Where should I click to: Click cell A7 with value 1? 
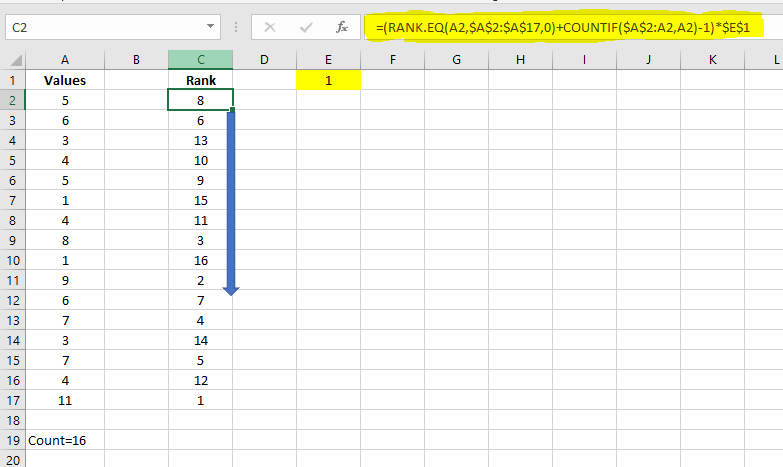click(x=65, y=200)
